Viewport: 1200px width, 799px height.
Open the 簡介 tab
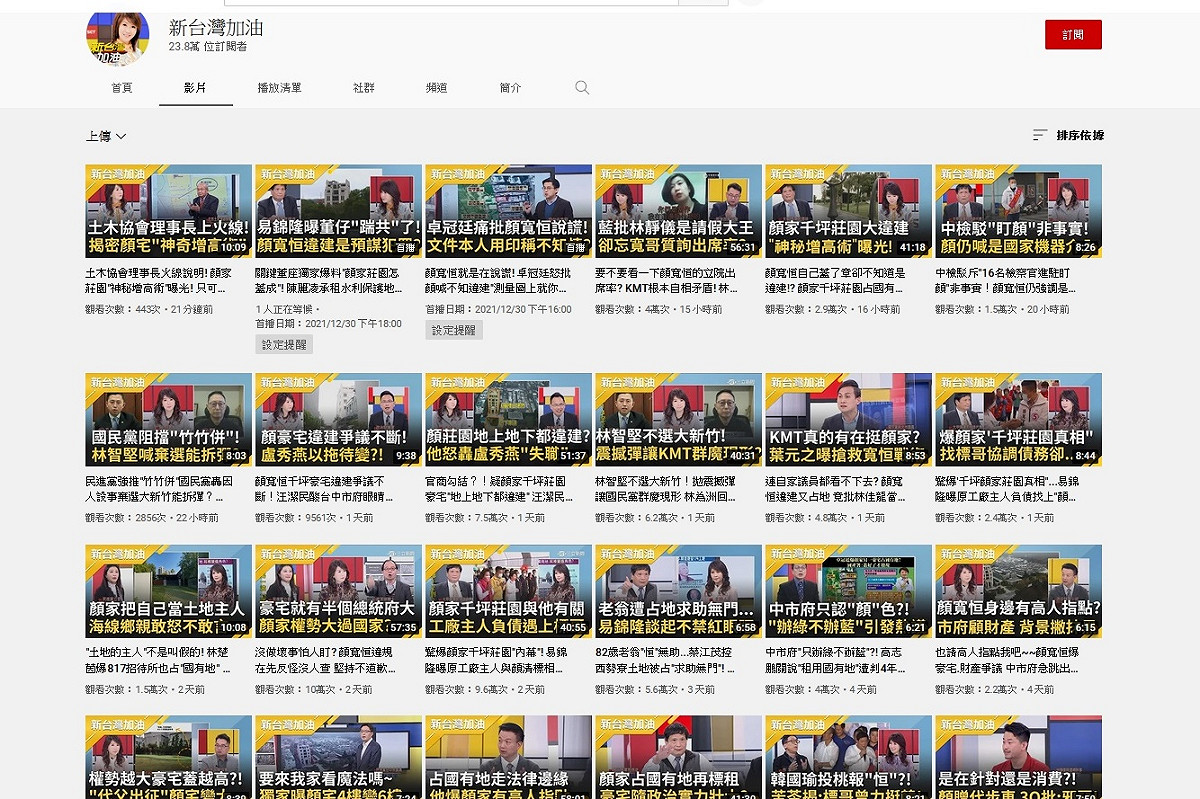(510, 88)
